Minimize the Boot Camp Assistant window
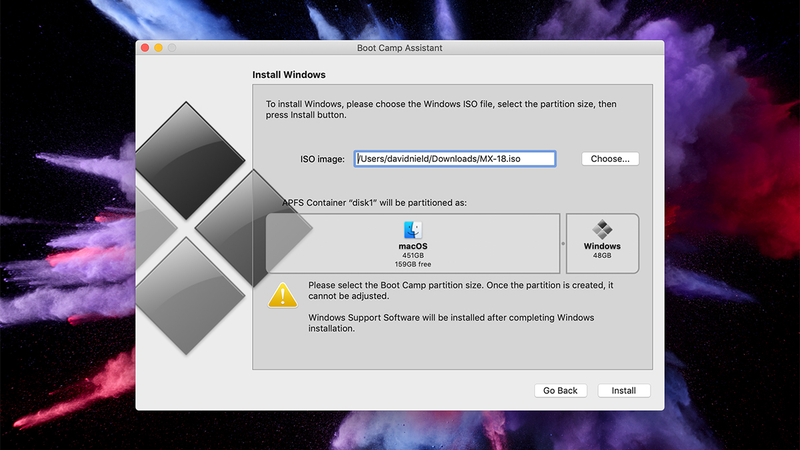 159,47
